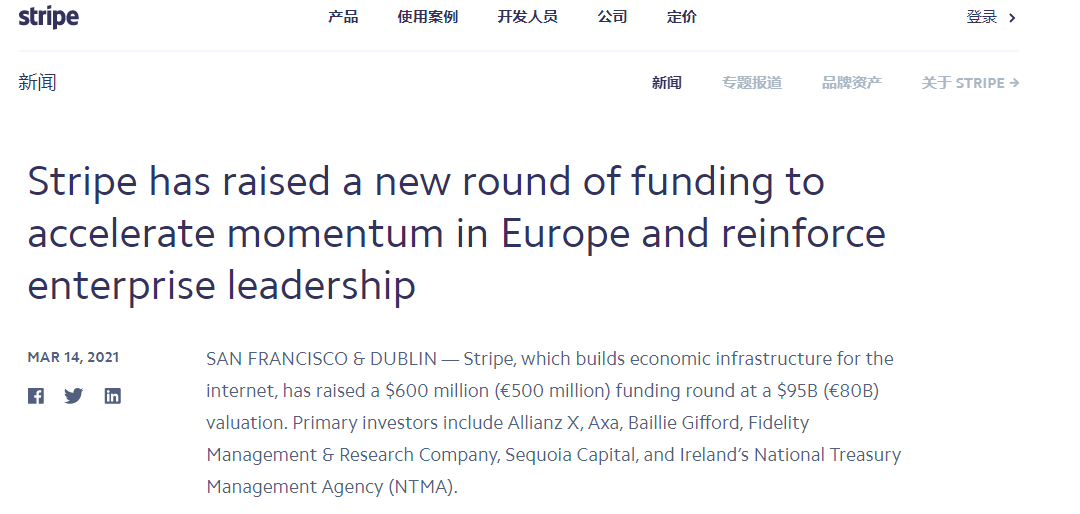This screenshot has width=1080, height=514.
Task: Click the Stripe logo
Action: point(48,17)
